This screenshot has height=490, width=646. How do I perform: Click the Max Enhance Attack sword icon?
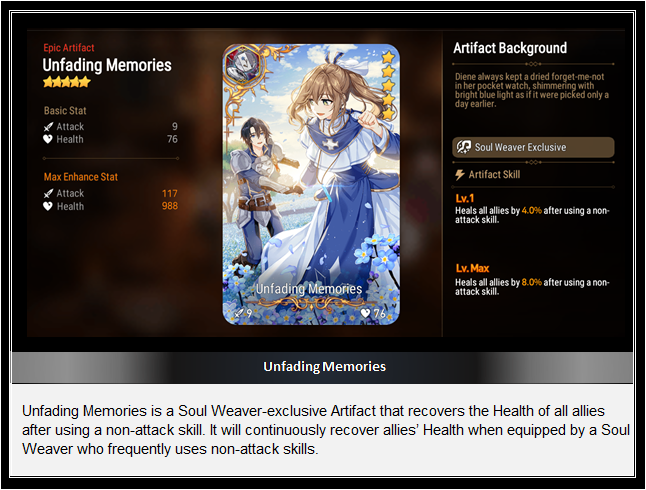(x=48, y=193)
